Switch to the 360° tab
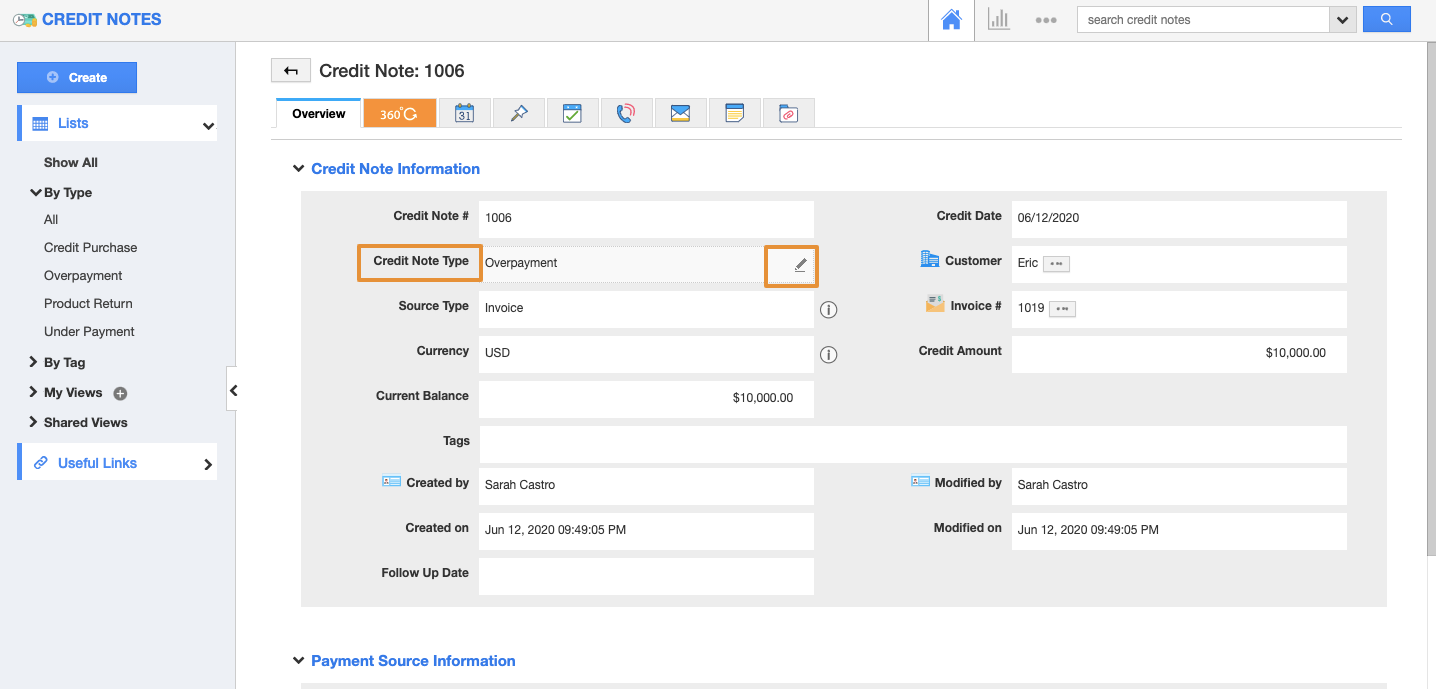The height and width of the screenshot is (689, 1436). (x=398, y=114)
